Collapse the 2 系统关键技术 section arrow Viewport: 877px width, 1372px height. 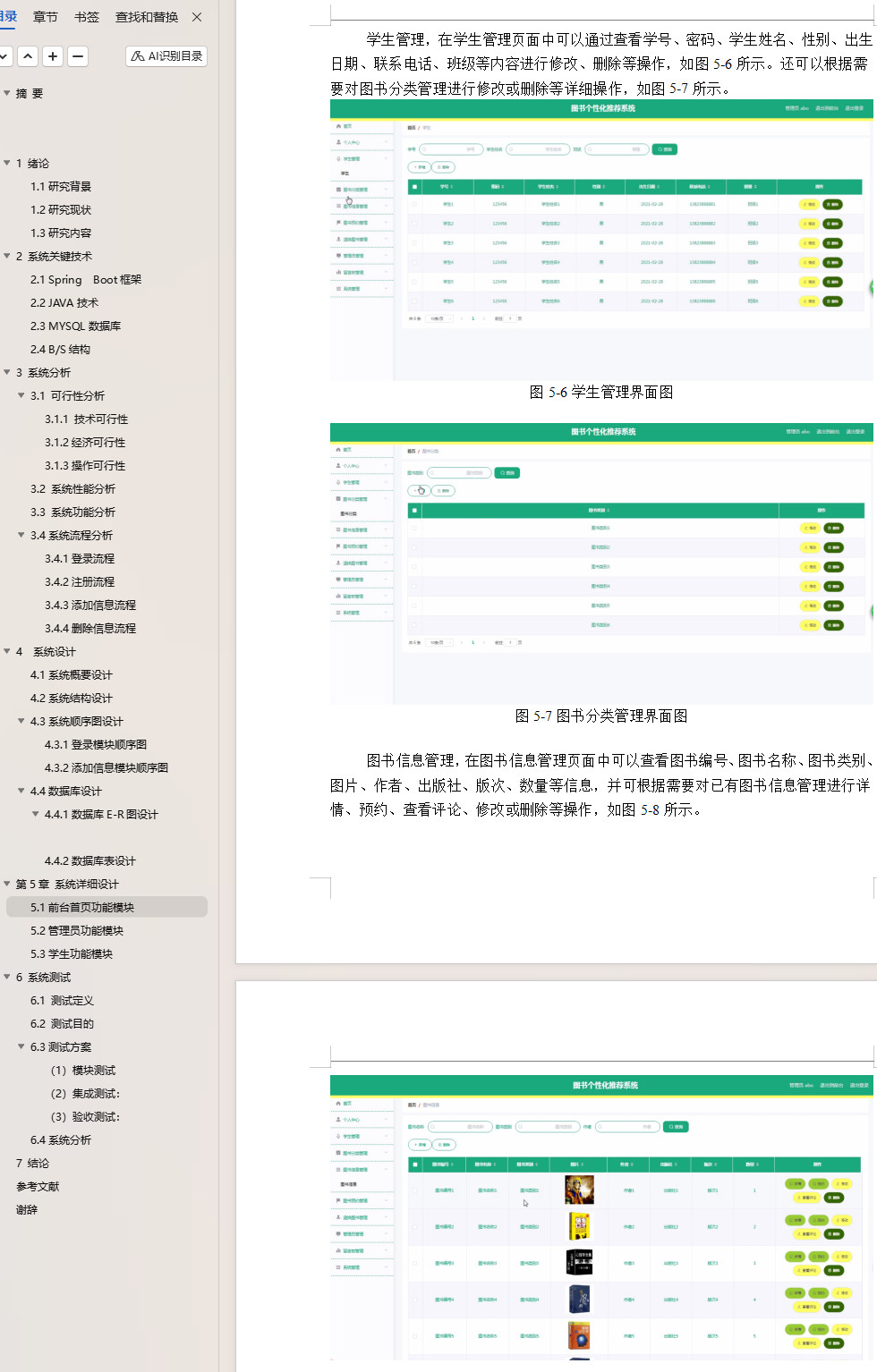point(7,256)
